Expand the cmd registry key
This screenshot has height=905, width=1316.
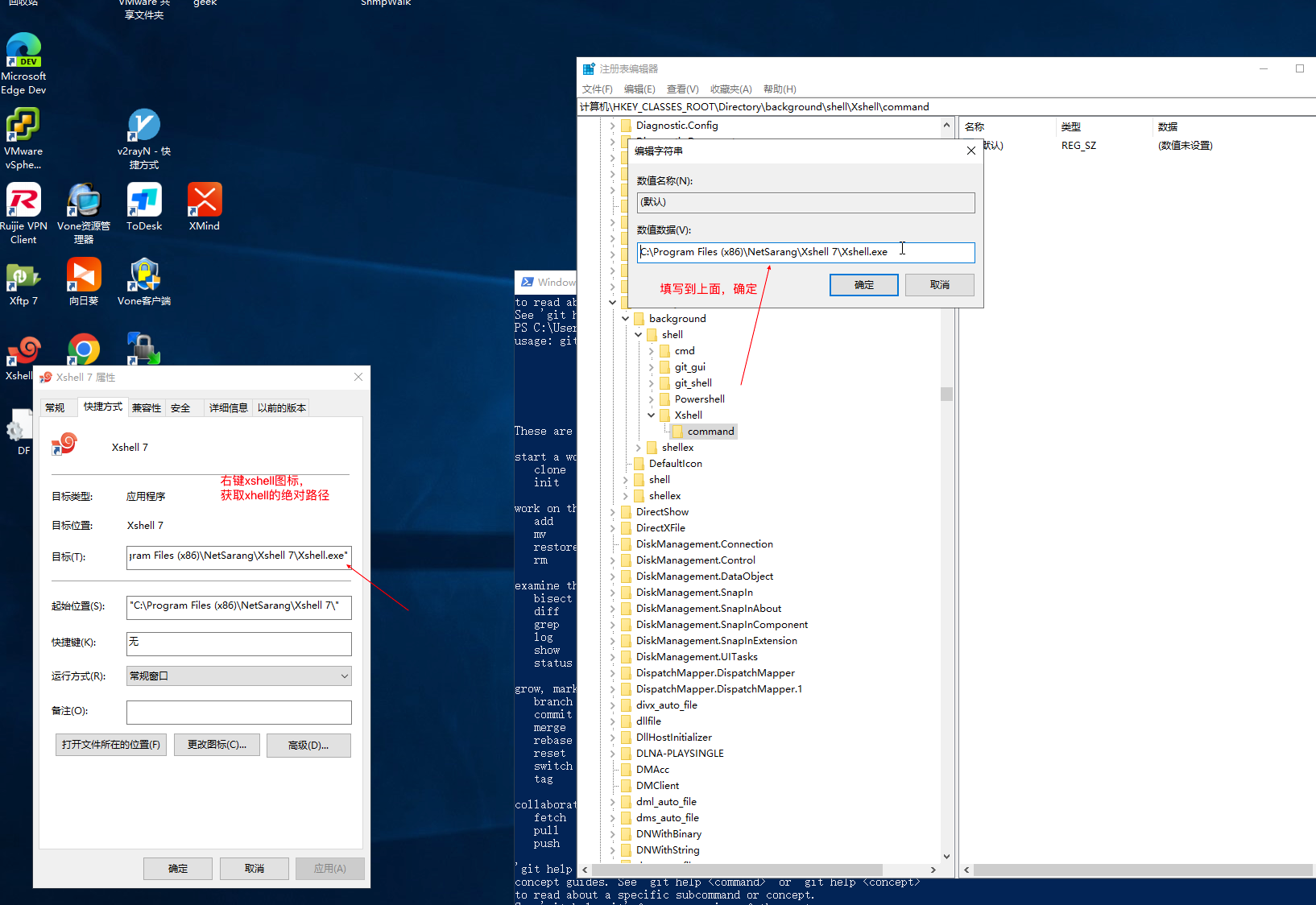652,351
